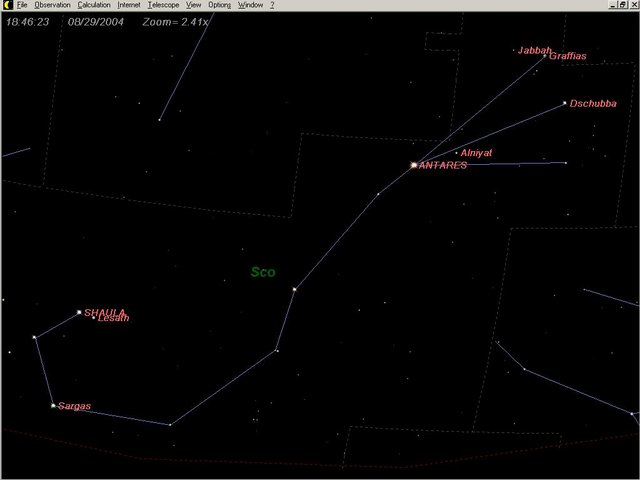Open the Internet menu
This screenshot has height=480, width=640.
click(129, 5)
